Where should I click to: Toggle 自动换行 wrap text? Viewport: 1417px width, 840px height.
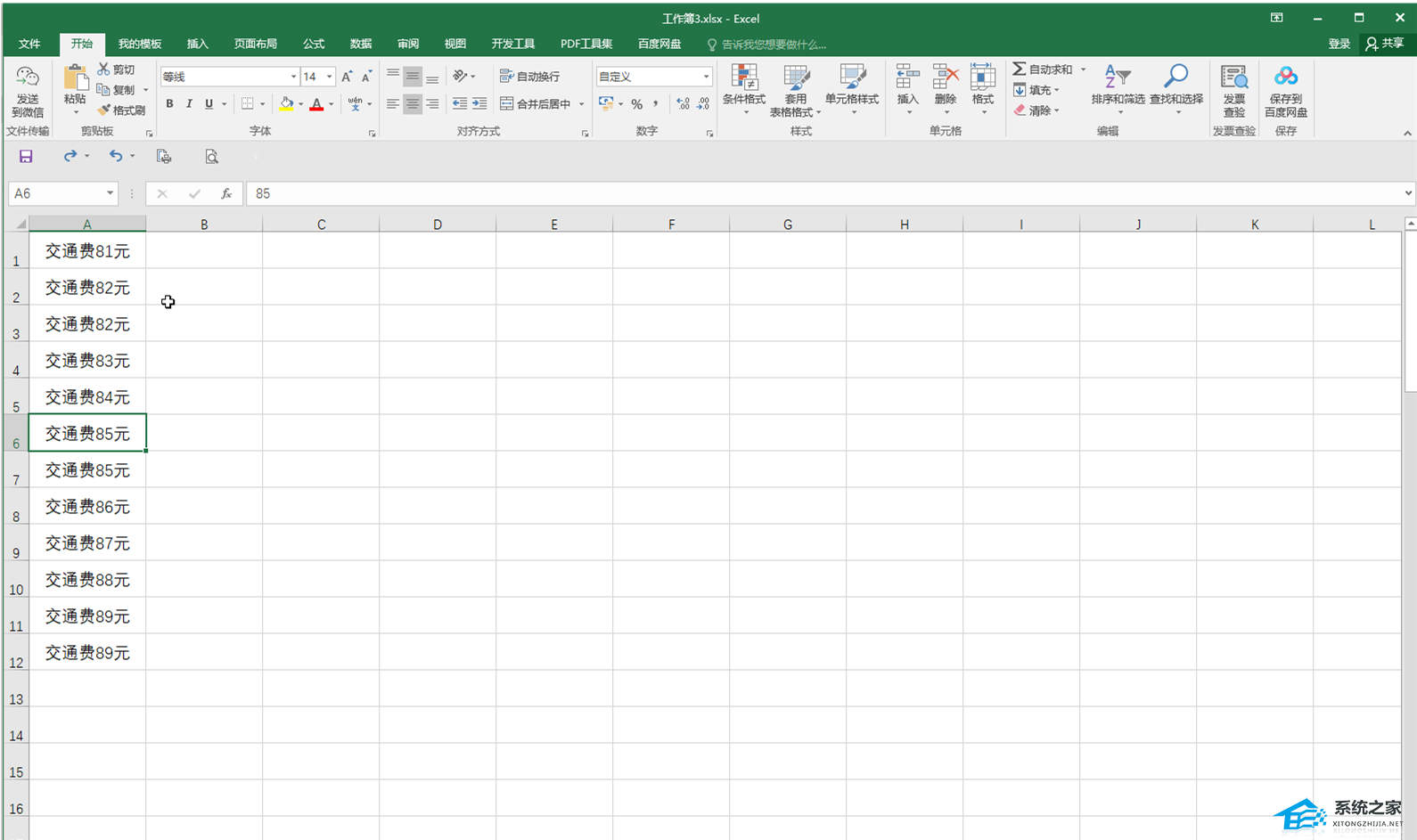click(x=529, y=77)
